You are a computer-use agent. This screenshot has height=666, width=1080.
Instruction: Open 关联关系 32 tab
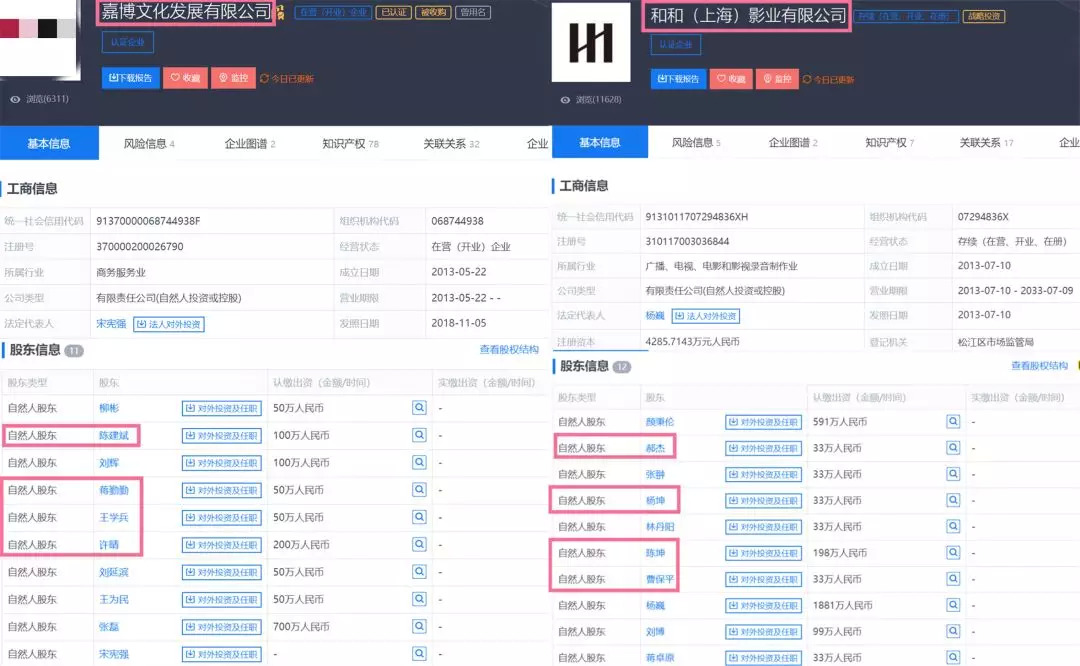pos(451,143)
